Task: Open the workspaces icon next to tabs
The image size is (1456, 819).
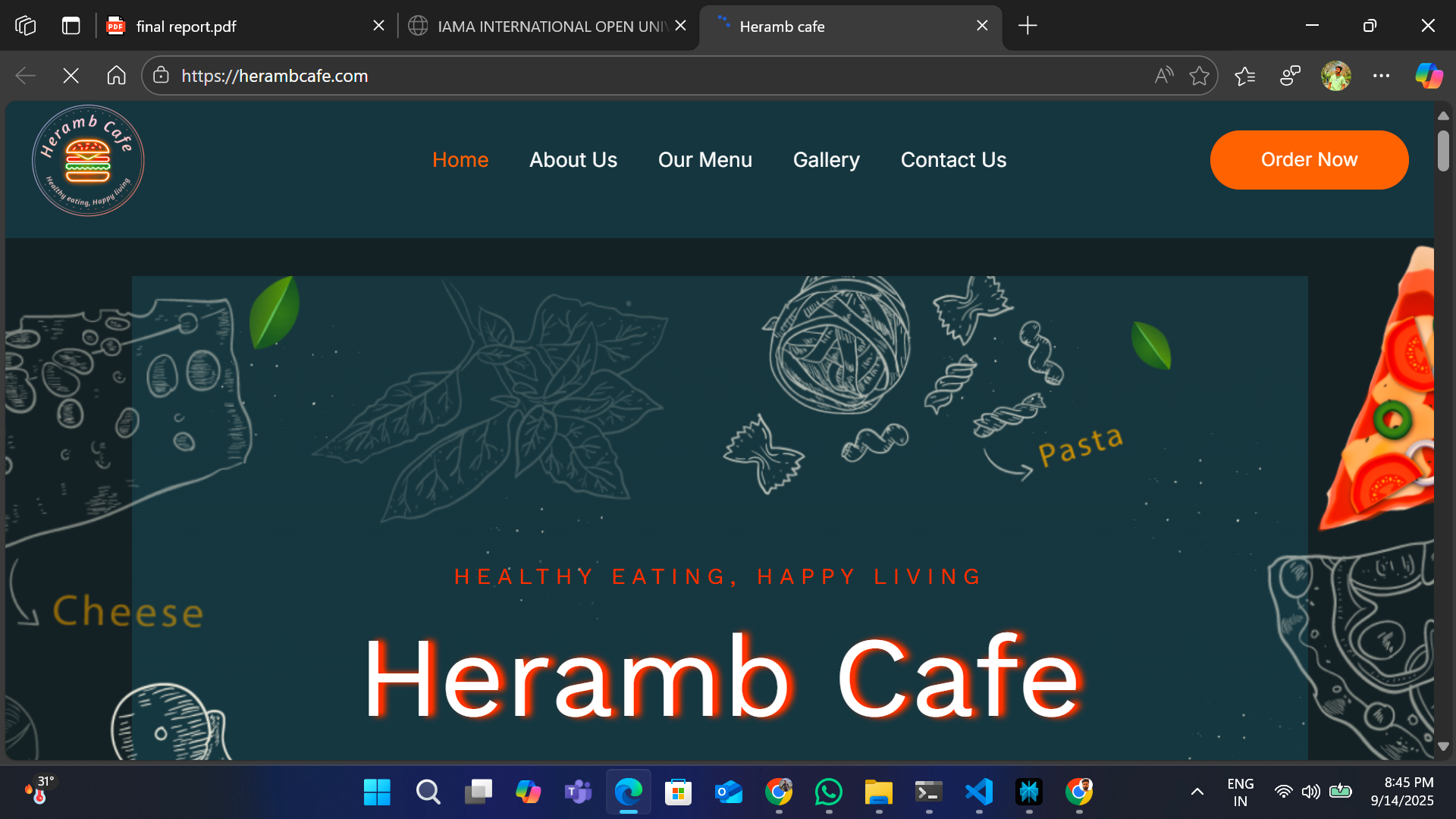Action: pos(26,25)
